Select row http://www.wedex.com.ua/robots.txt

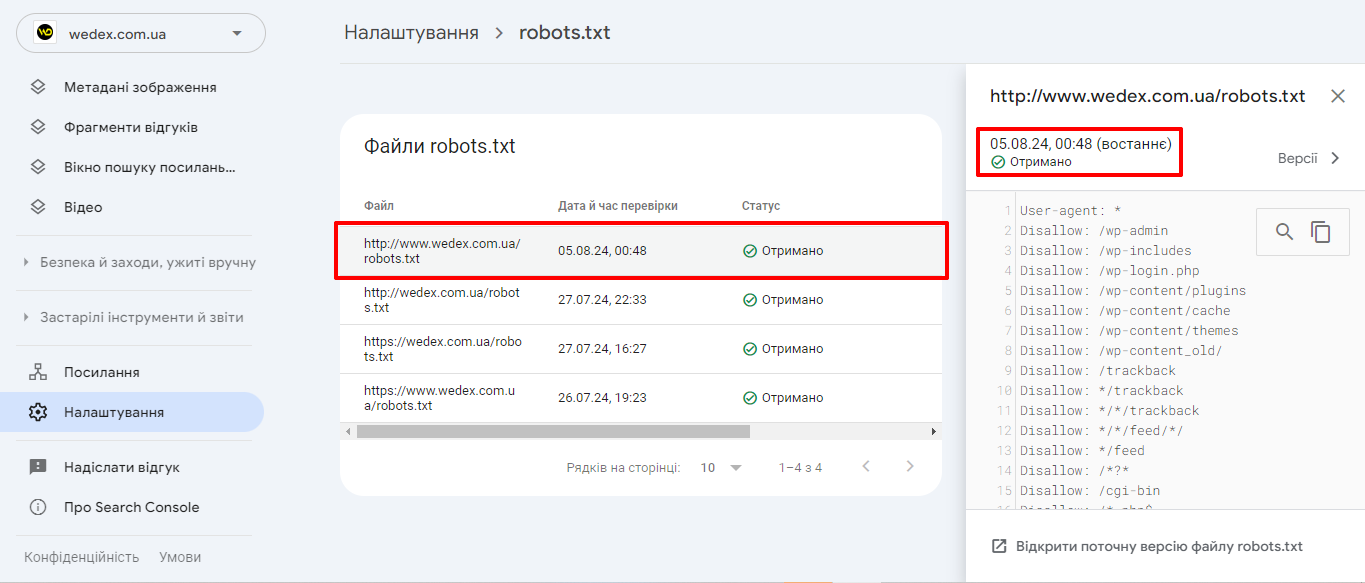[641, 250]
